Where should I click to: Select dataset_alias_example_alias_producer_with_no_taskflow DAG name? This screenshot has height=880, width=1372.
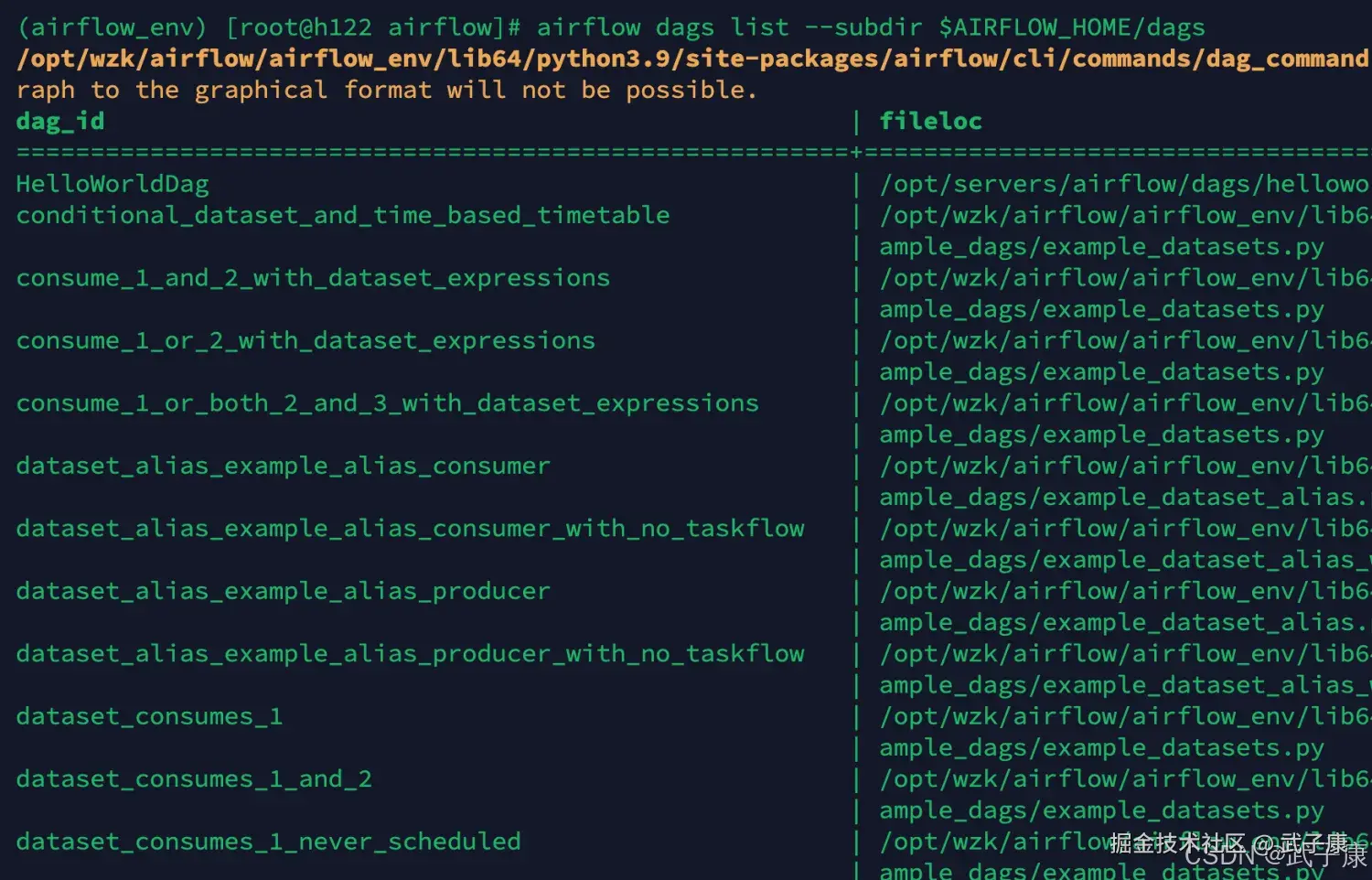410,654
